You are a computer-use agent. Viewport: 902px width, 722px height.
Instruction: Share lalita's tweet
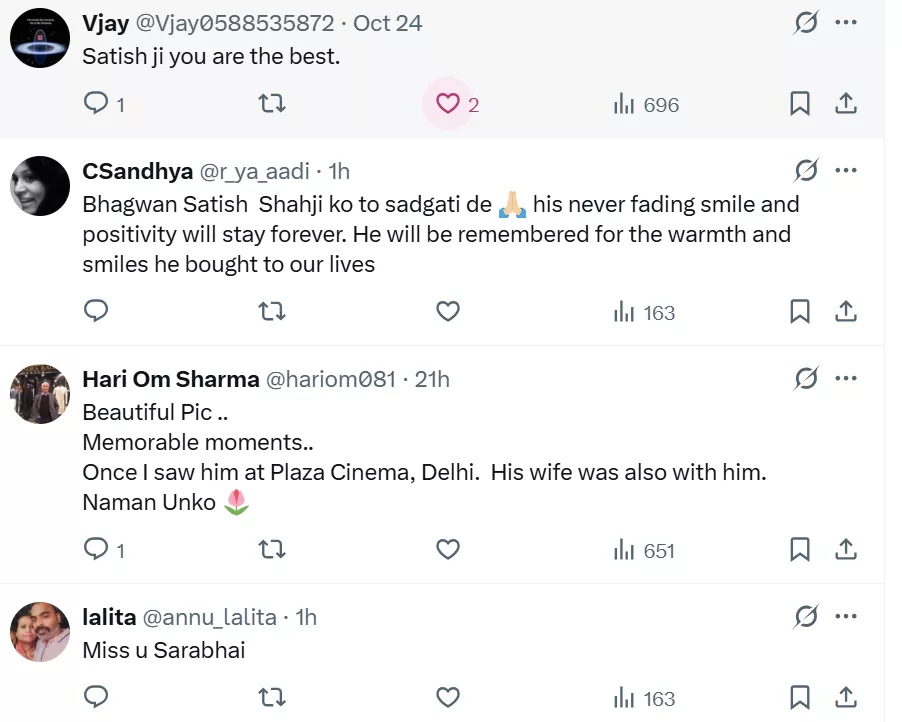pyautogui.click(x=846, y=697)
